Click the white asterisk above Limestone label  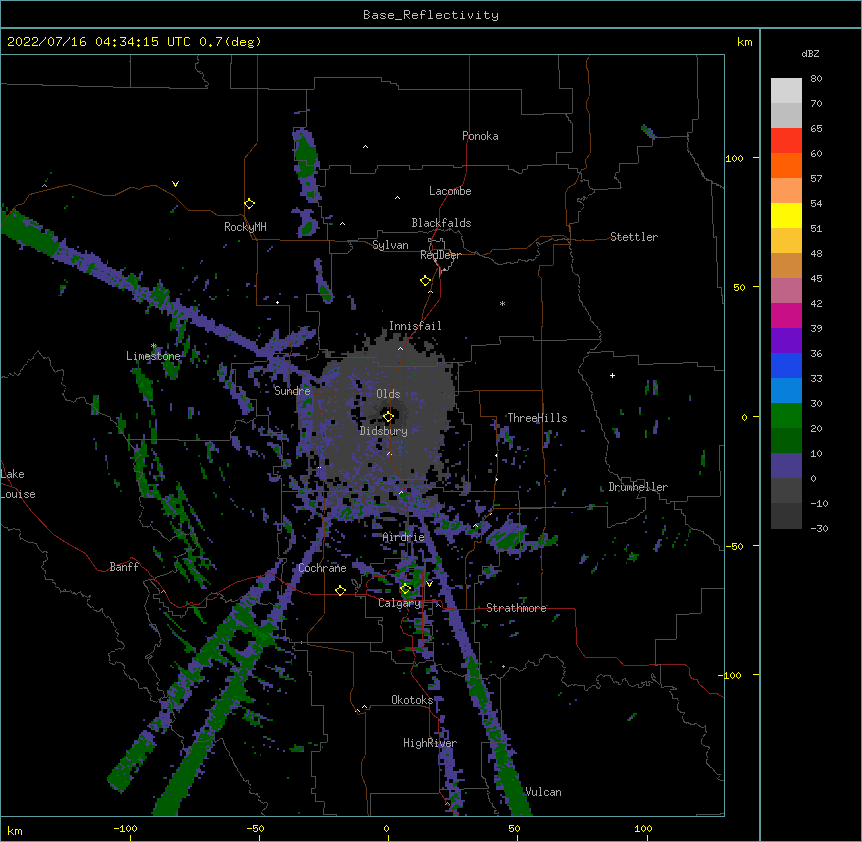coord(153,346)
